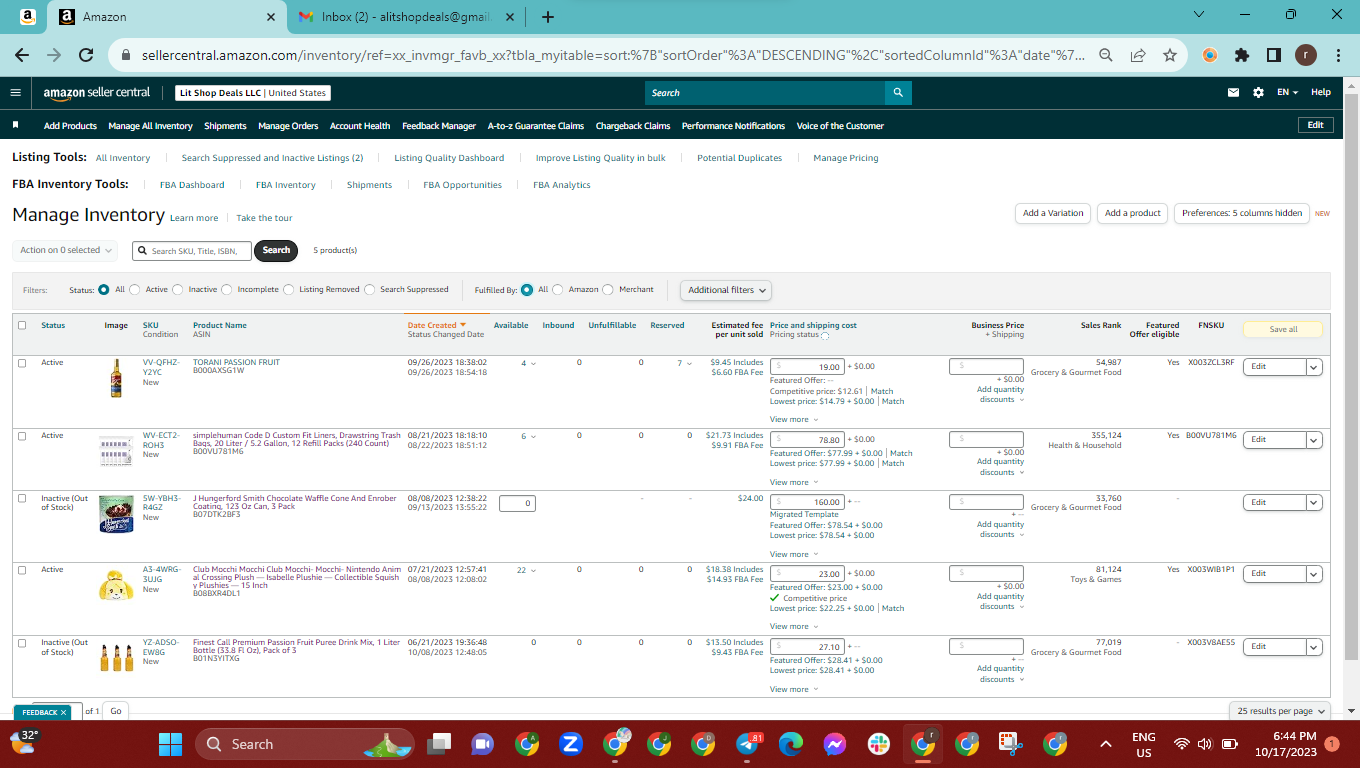
Task: Open the Windows Start menu
Action: pos(171,744)
